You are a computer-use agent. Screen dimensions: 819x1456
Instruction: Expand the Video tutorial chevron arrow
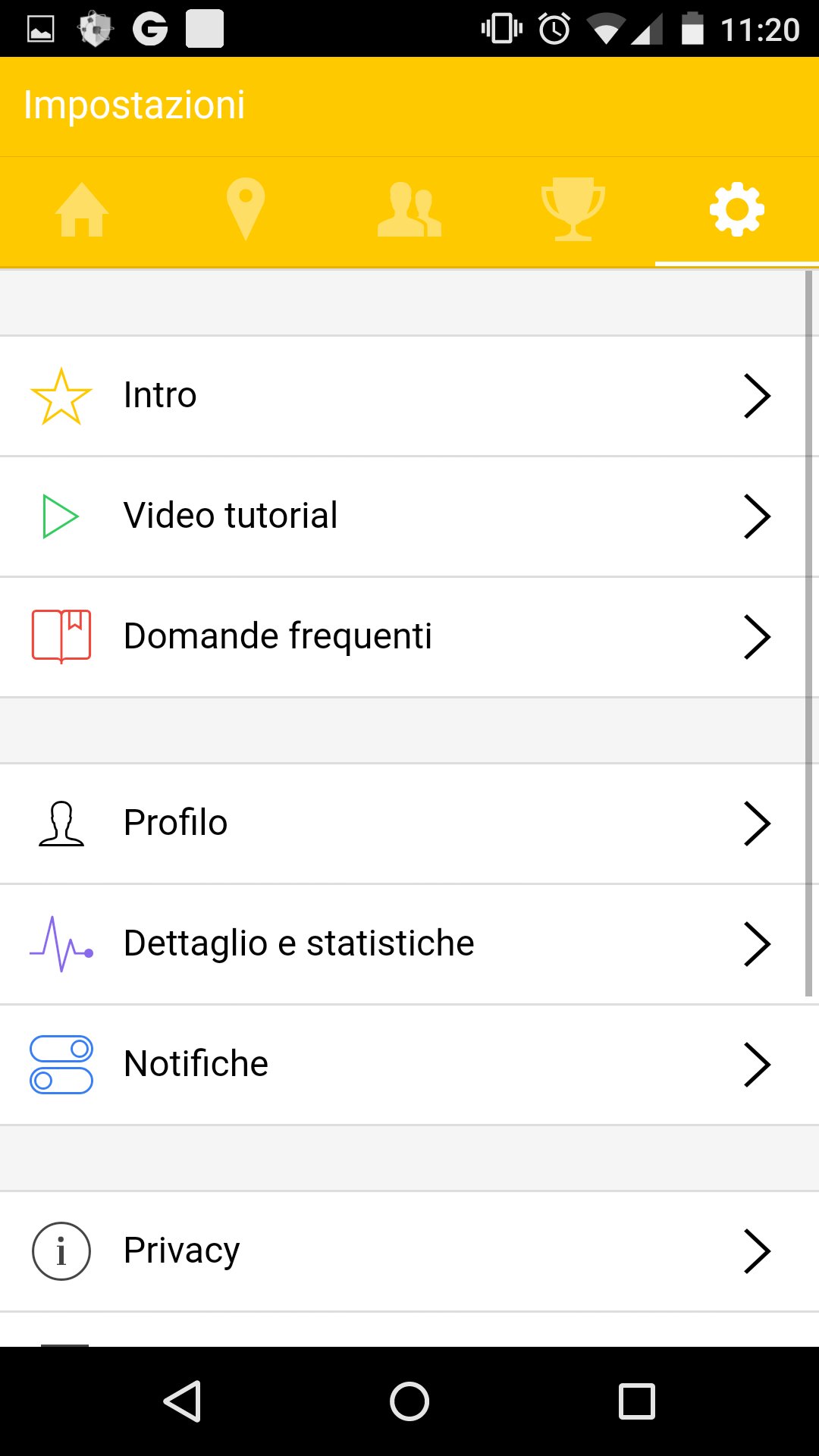(x=757, y=516)
